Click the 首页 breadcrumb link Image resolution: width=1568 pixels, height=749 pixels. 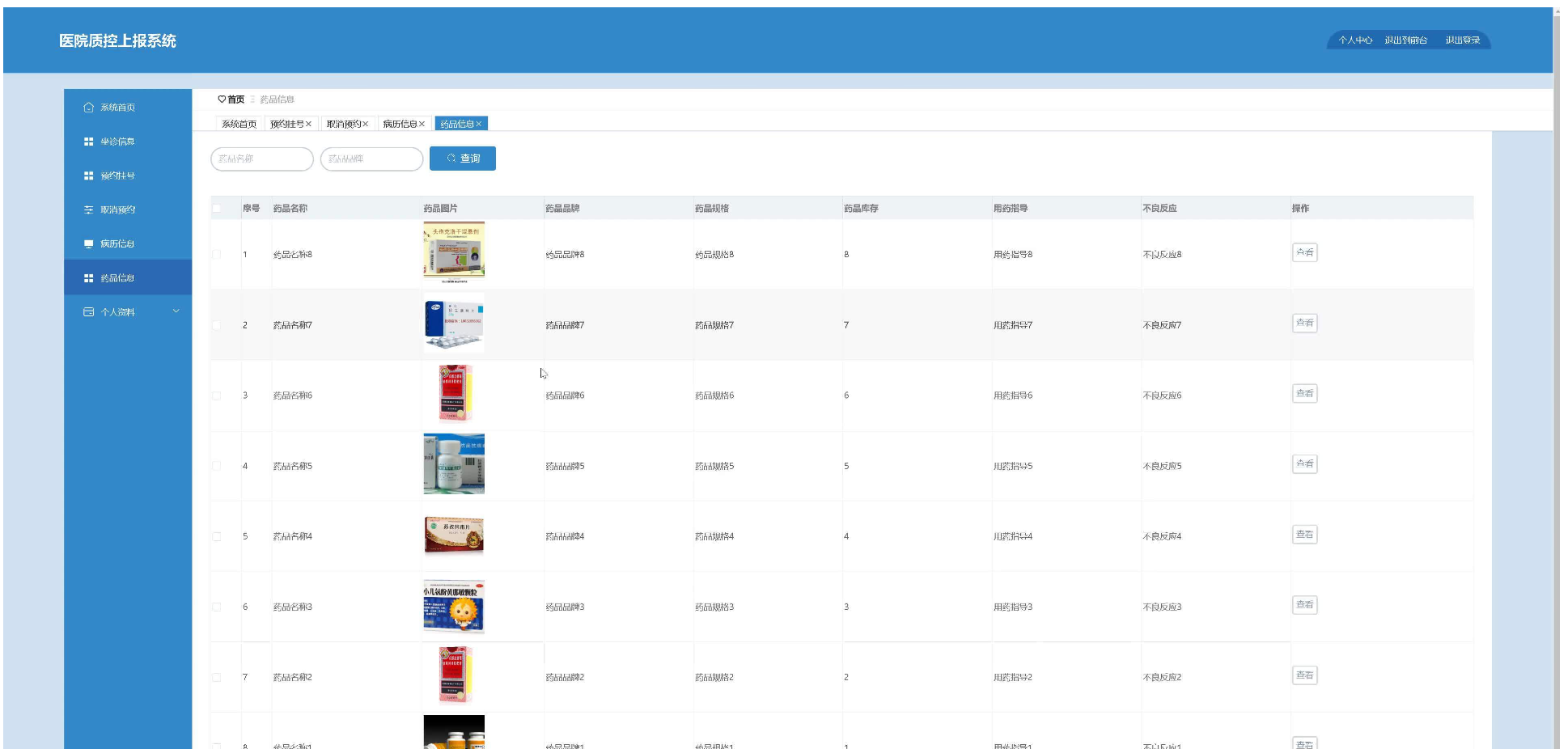tap(235, 99)
